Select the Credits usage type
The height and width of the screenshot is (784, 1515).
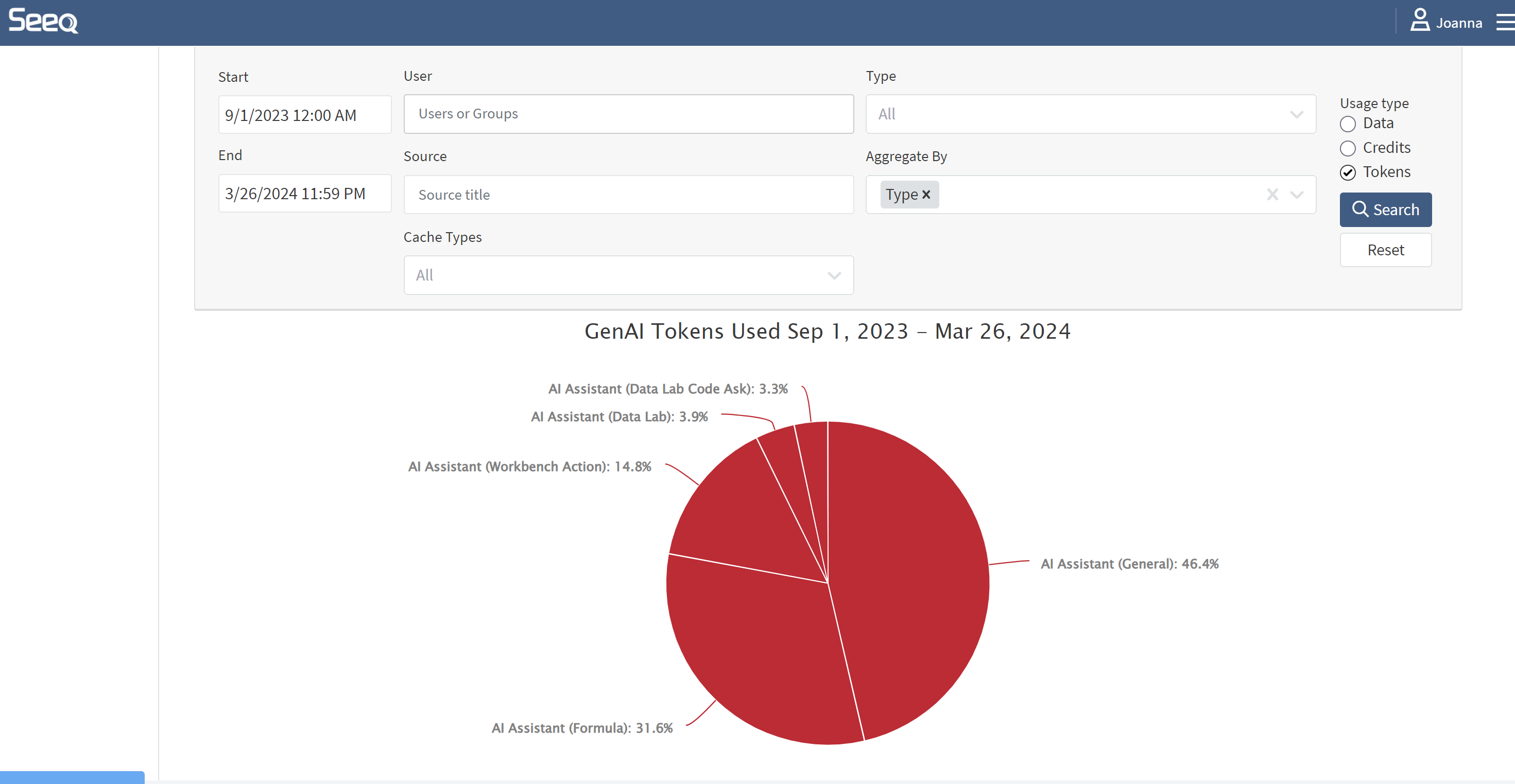coord(1348,148)
